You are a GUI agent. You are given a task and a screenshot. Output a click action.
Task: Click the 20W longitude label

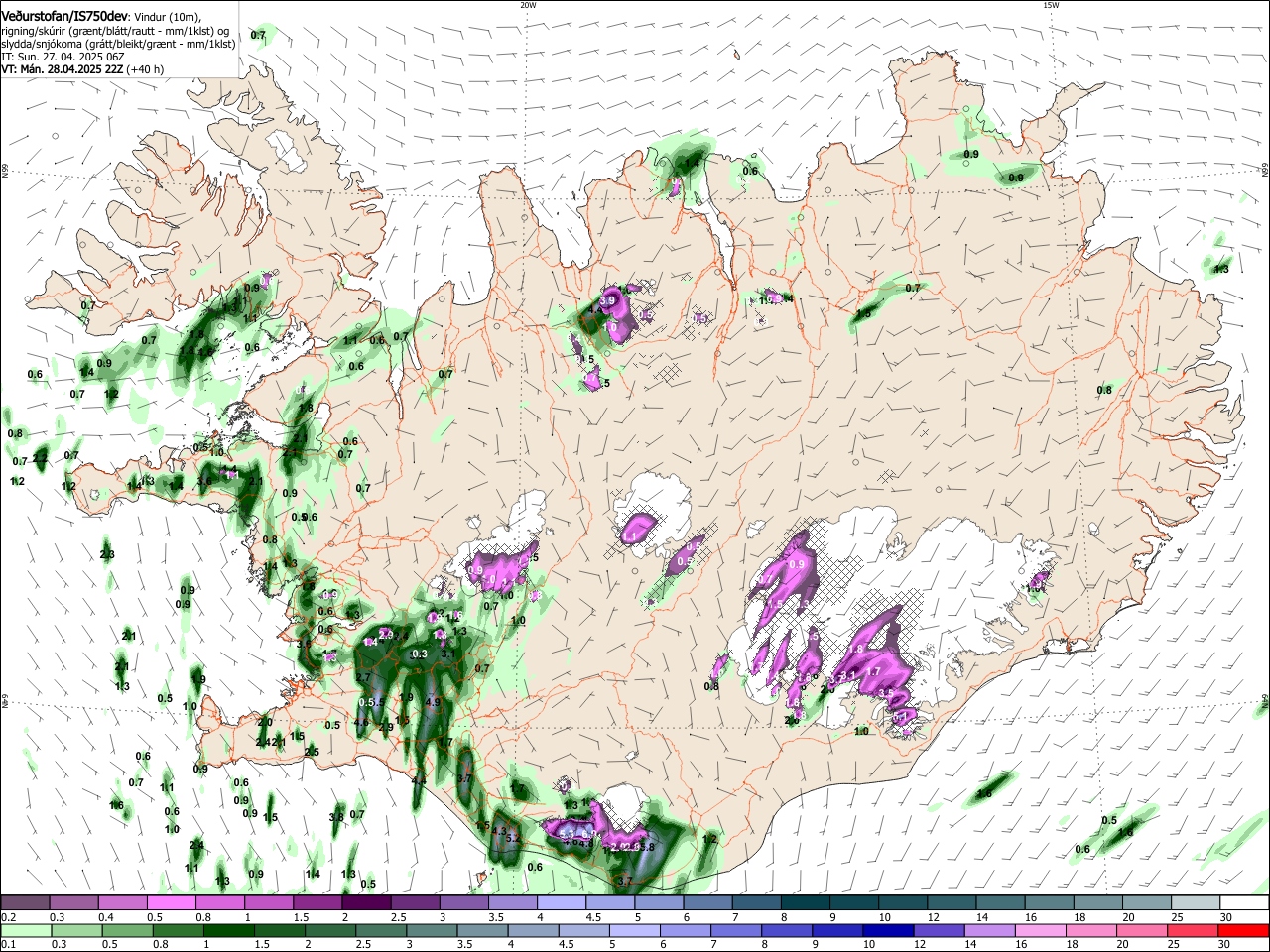(528, 5)
